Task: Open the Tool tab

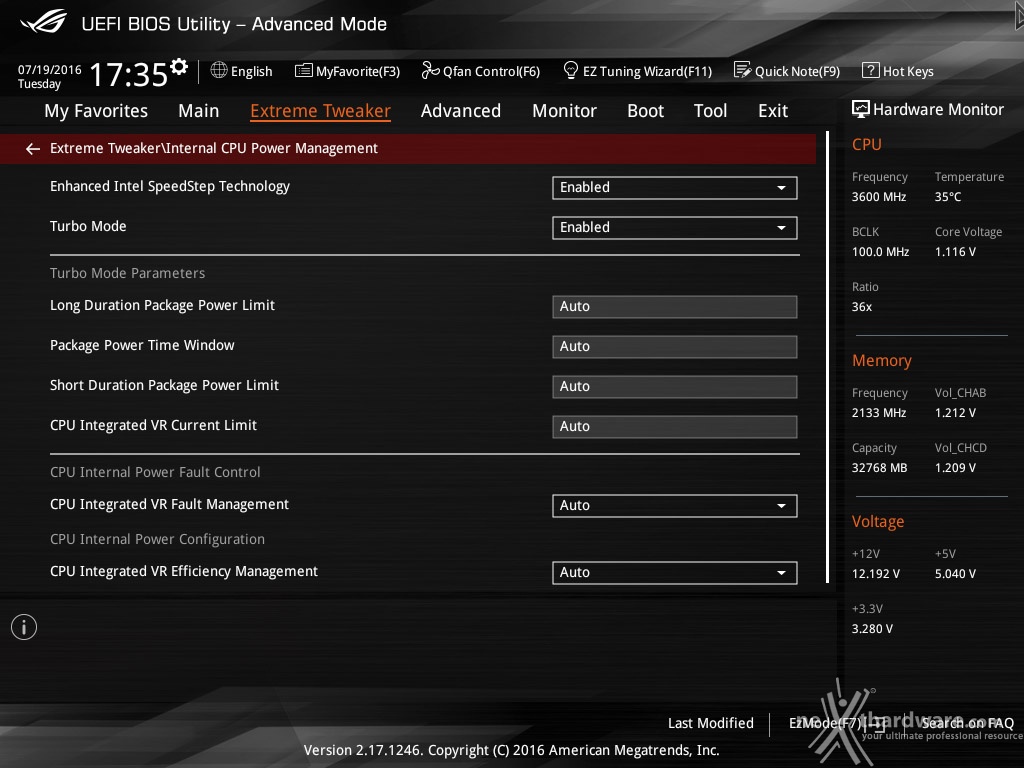Action: click(x=711, y=111)
